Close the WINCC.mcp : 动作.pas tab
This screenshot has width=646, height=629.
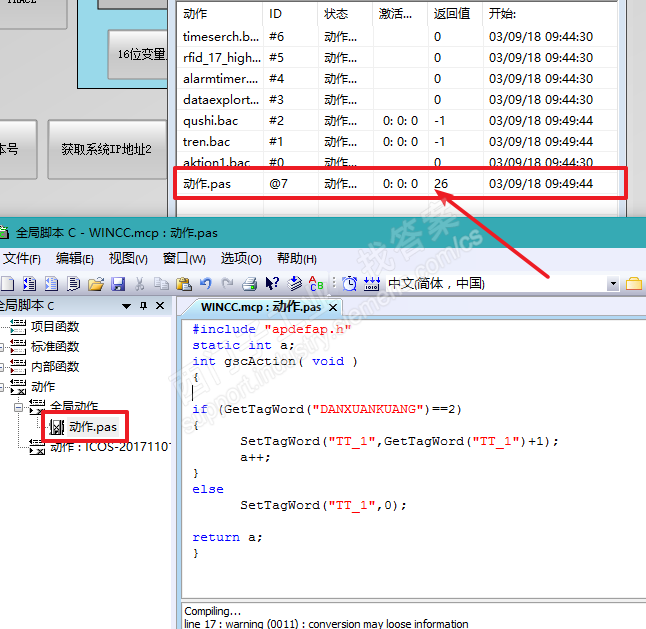tap(333, 307)
